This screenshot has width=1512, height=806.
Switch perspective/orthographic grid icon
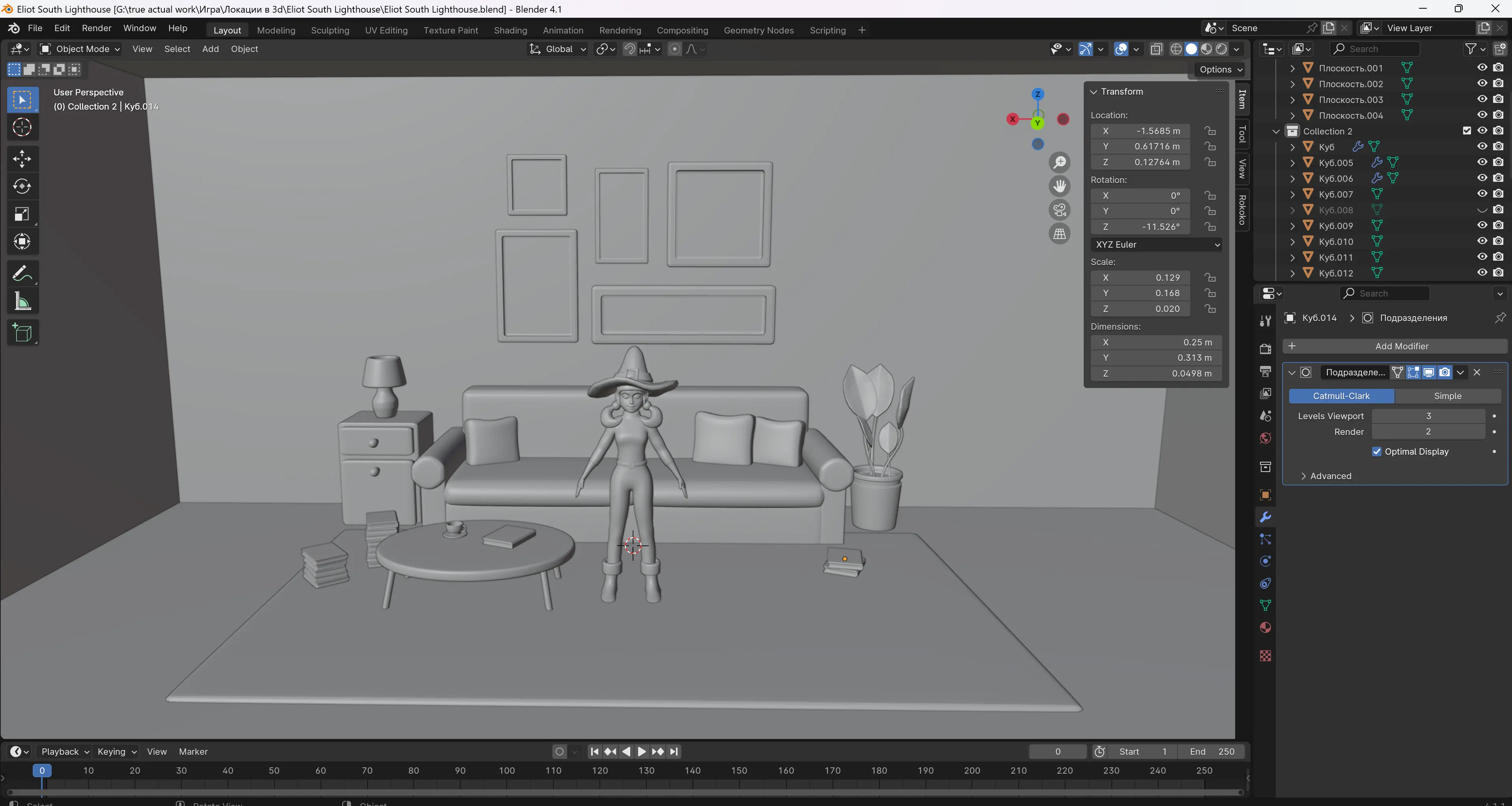click(x=1059, y=234)
